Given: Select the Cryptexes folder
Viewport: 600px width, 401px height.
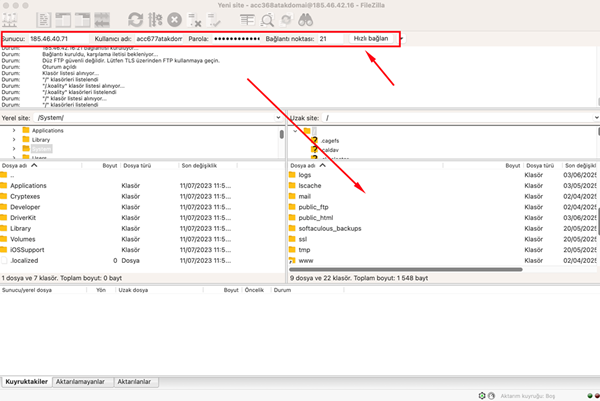Looking at the screenshot, I should coord(142,196).
